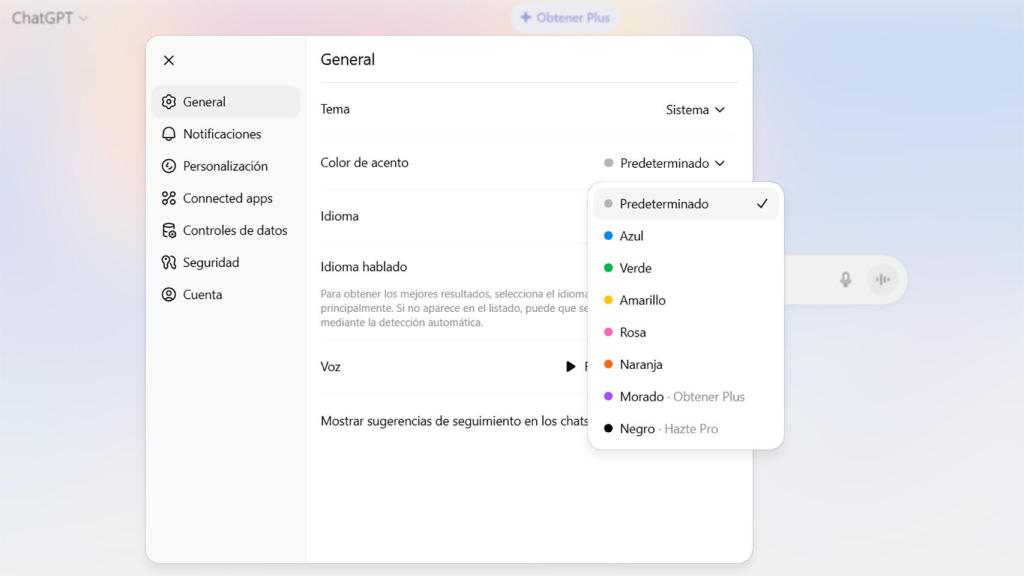Click the General gear icon

tap(169, 102)
